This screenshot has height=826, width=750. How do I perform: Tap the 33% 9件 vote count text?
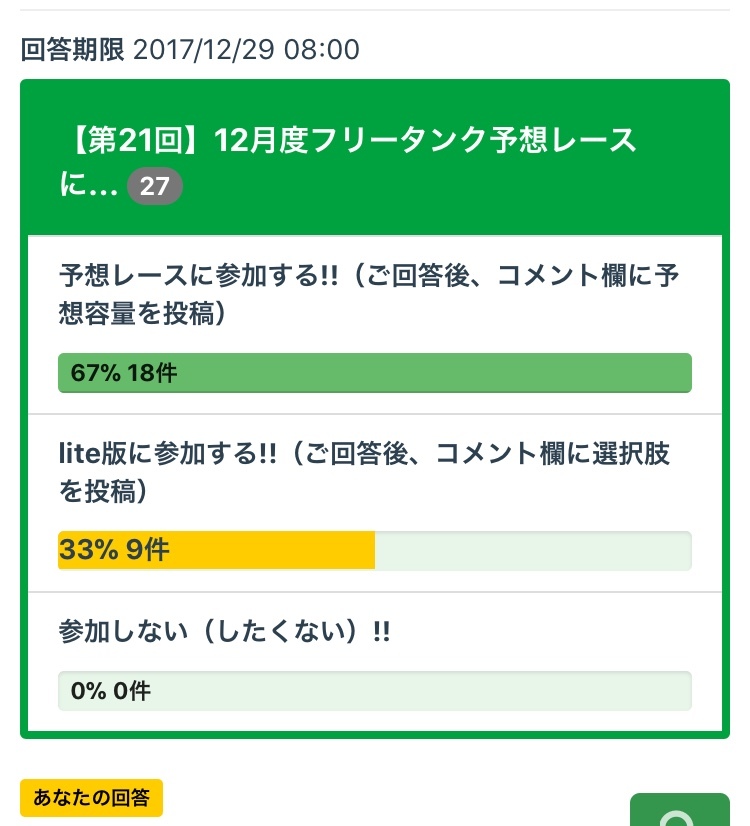click(114, 550)
